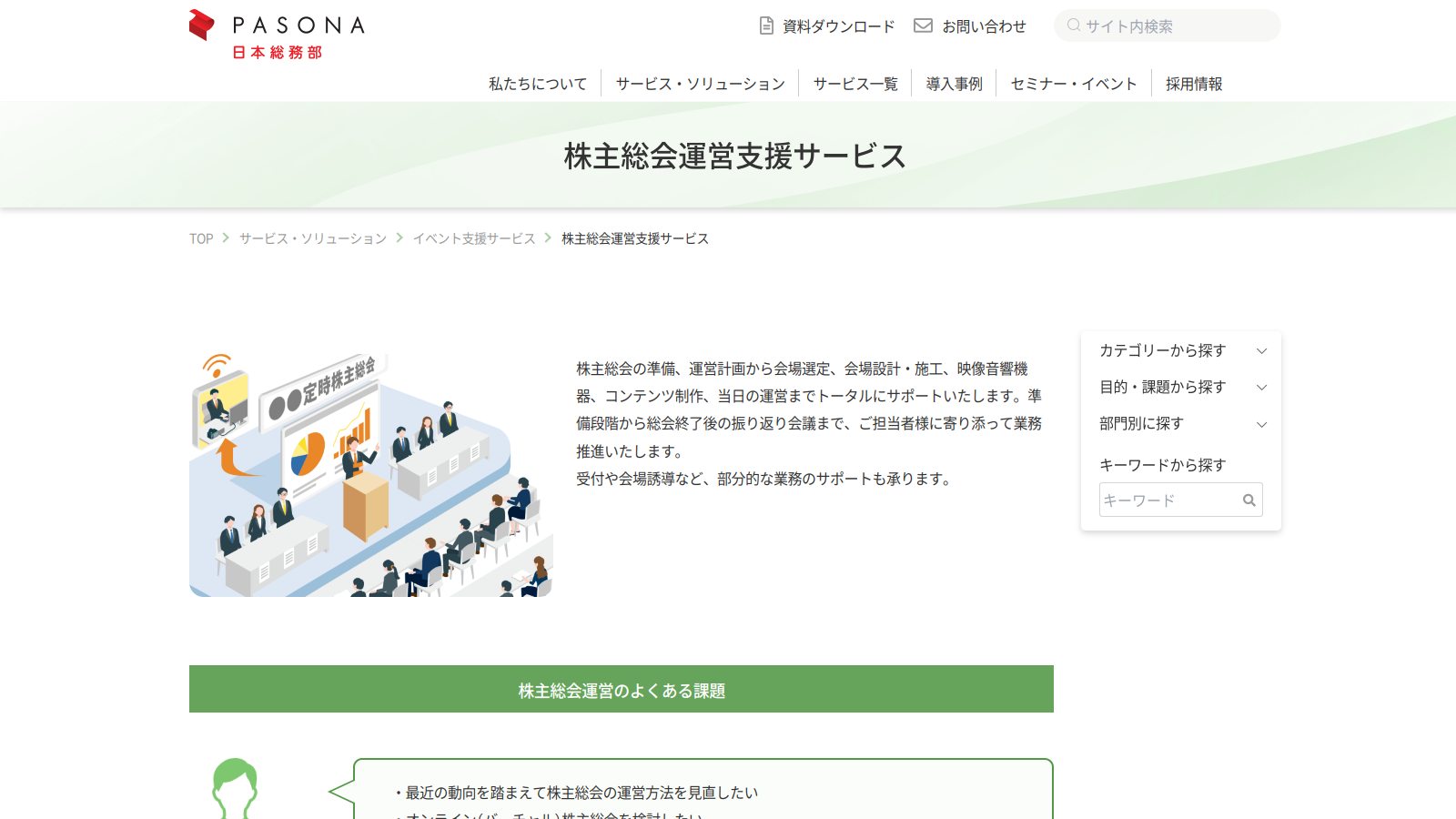Open the 私たちについて menu
This screenshot has width=1456, height=819.
click(538, 84)
